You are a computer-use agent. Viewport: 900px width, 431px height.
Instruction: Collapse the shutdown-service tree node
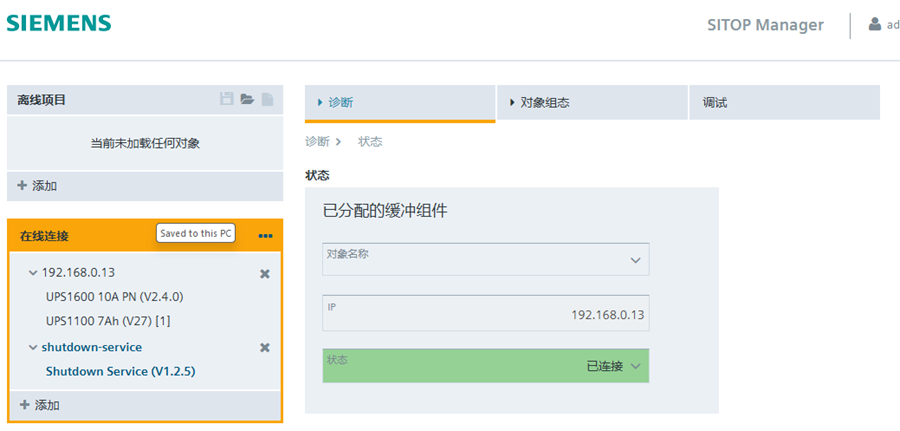click(33, 347)
